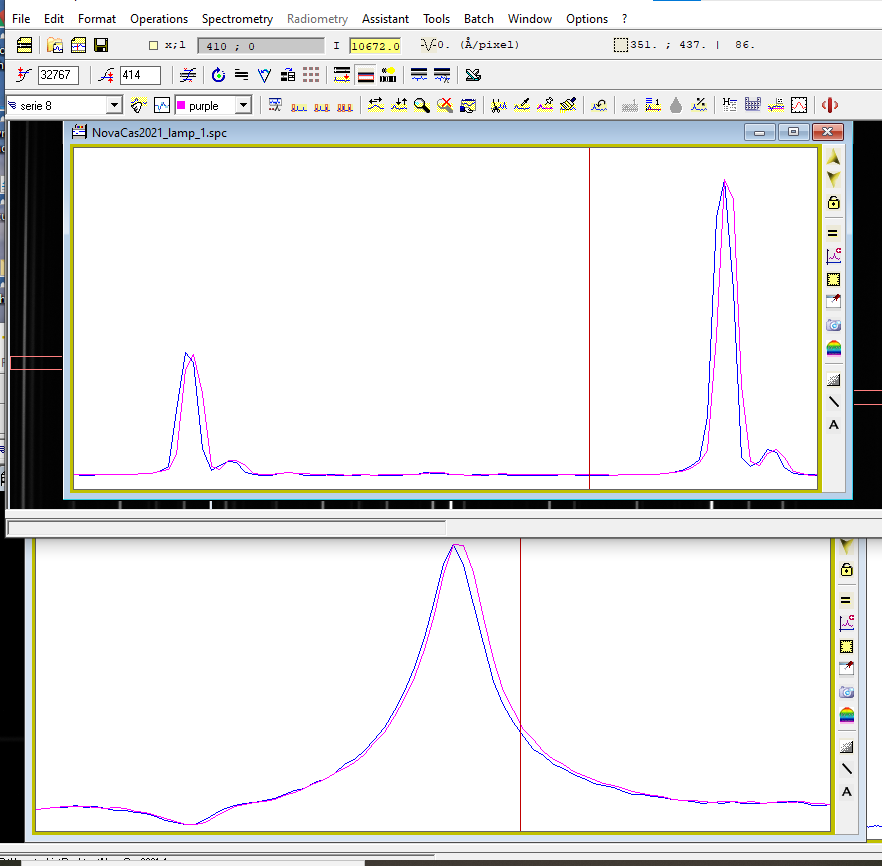The height and width of the screenshot is (866, 882).
Task: Click the 32767 threshold input field
Action: (x=58, y=75)
